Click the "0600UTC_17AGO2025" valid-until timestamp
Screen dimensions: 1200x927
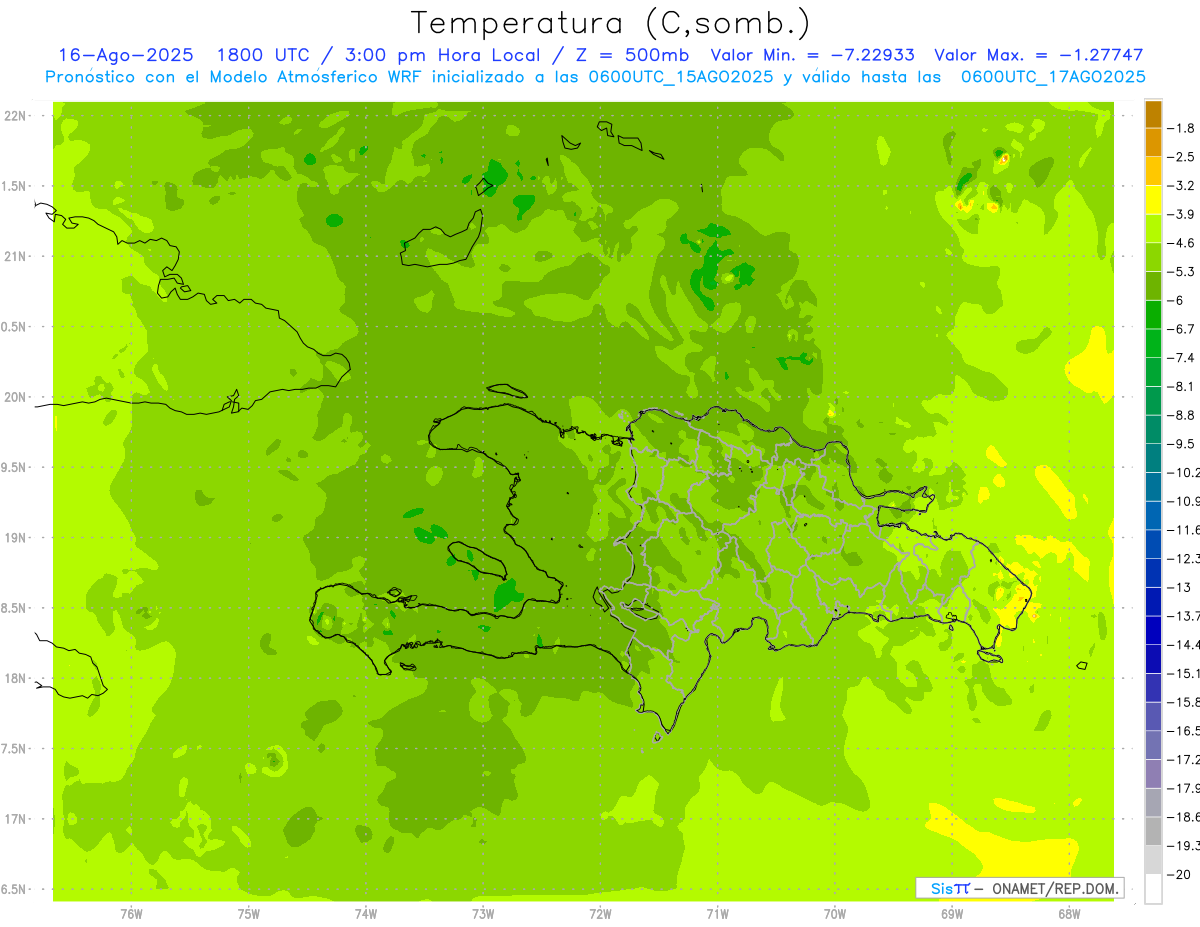tap(1053, 77)
